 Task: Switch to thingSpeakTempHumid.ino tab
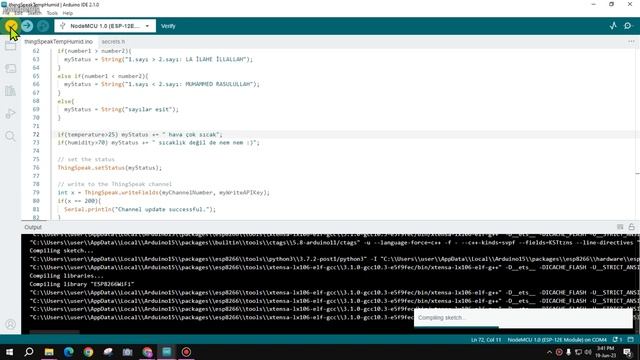point(58,42)
